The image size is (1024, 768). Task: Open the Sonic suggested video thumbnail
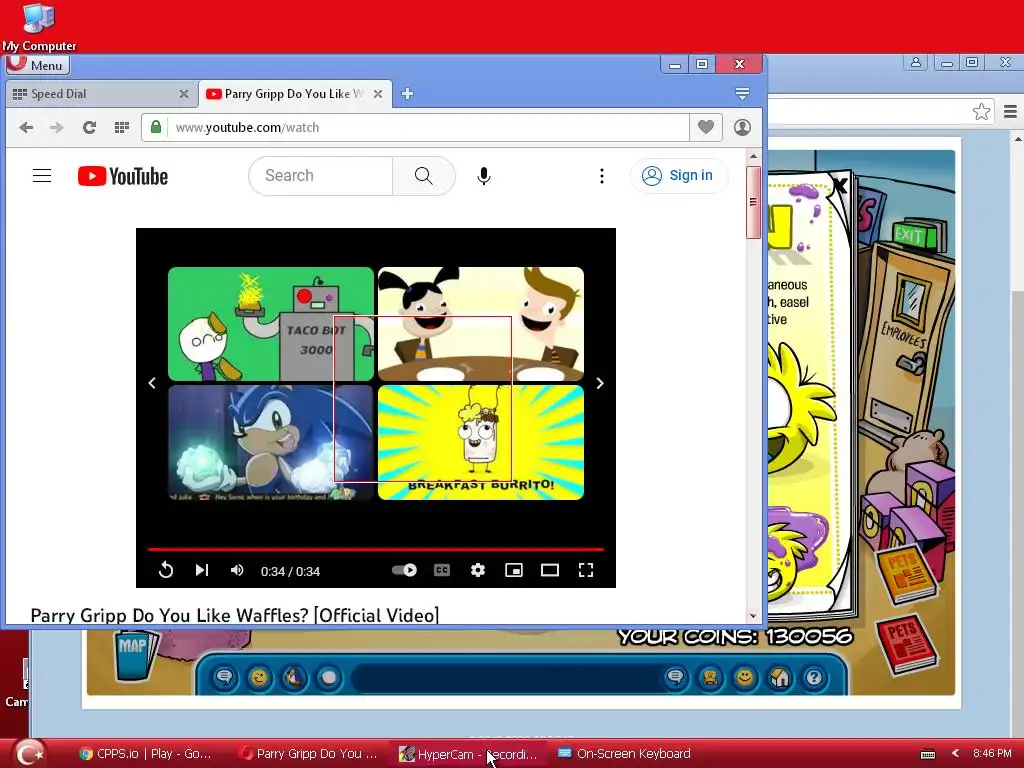coord(270,443)
